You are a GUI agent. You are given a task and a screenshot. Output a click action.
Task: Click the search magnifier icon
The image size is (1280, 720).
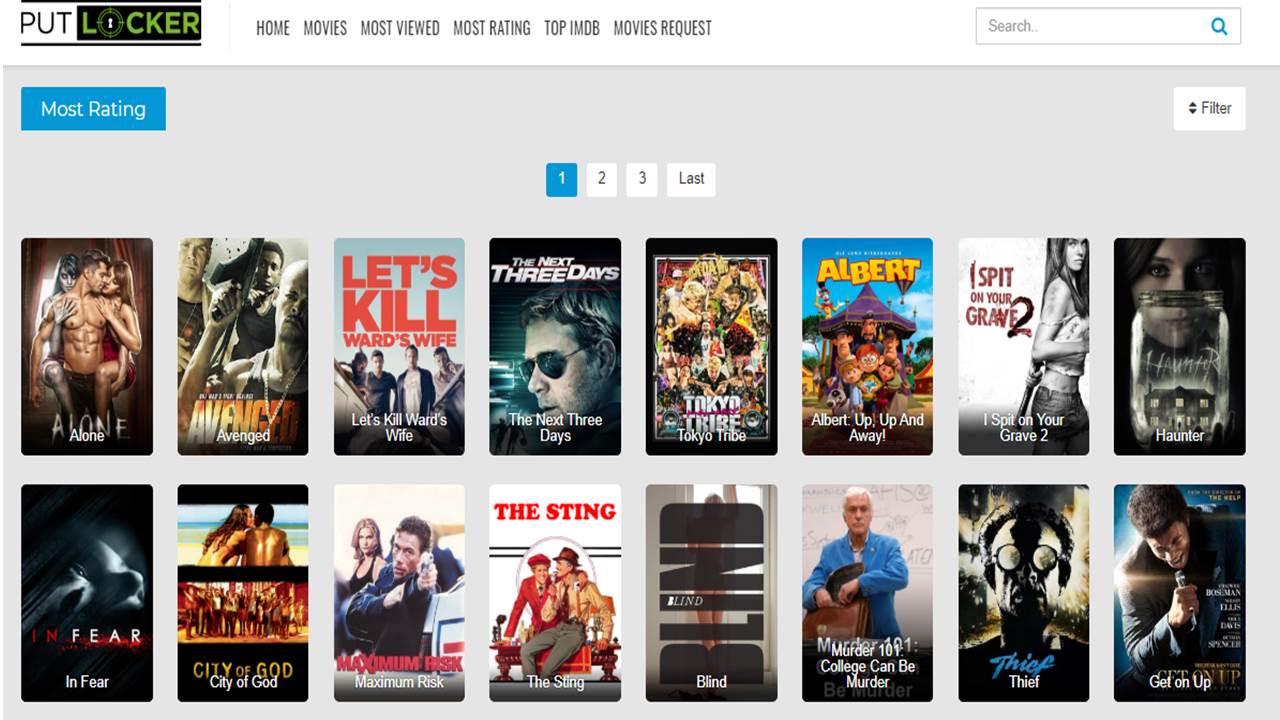[x=1219, y=27]
